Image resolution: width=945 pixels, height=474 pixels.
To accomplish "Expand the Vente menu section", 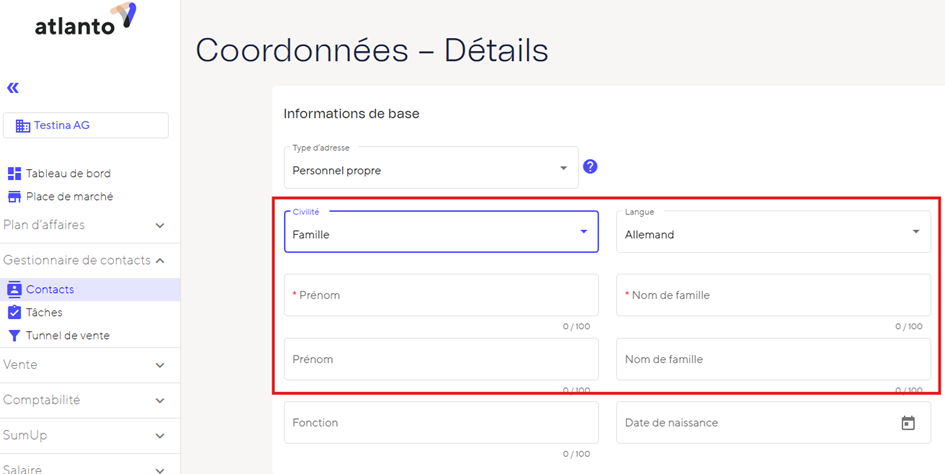I will point(84,365).
